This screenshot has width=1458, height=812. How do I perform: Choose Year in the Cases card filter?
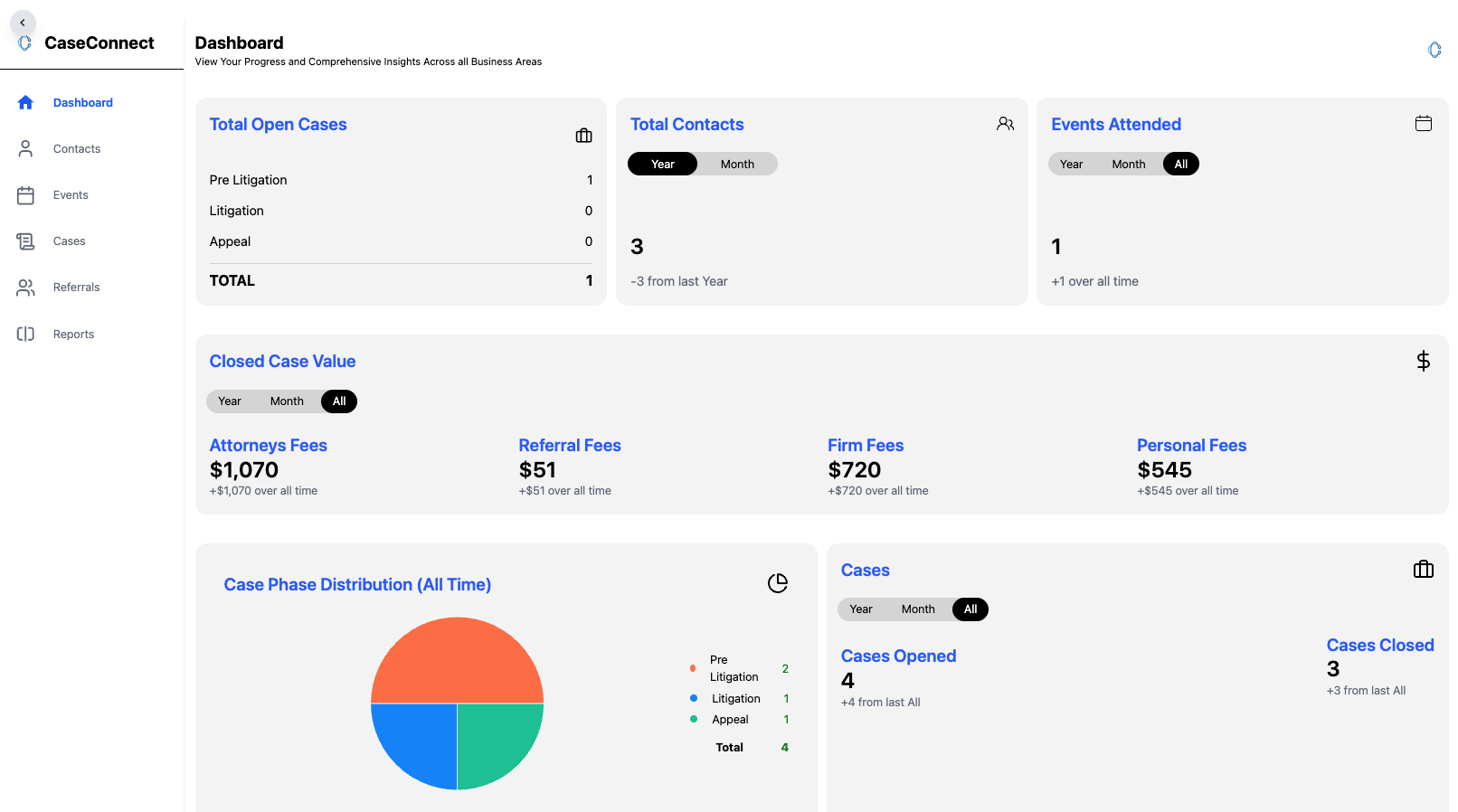pos(860,609)
